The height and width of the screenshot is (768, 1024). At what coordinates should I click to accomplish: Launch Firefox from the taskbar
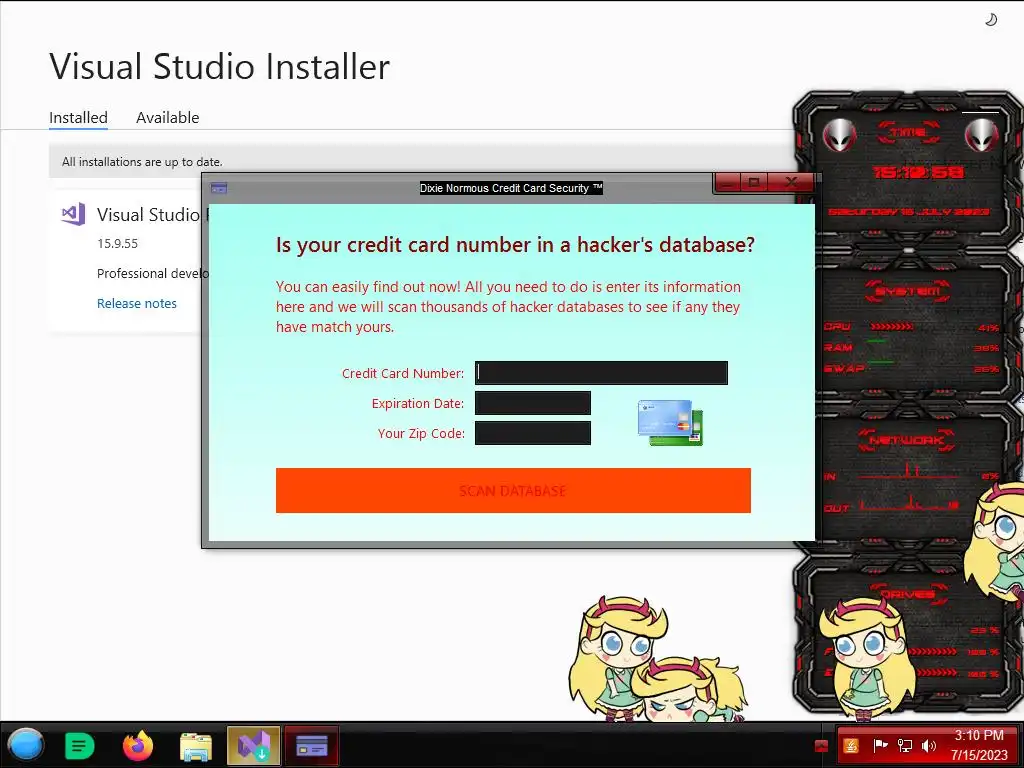click(138, 746)
